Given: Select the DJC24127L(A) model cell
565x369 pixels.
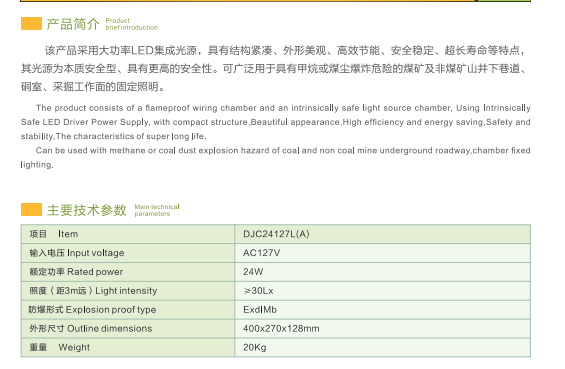Looking at the screenshot, I should point(383,234).
